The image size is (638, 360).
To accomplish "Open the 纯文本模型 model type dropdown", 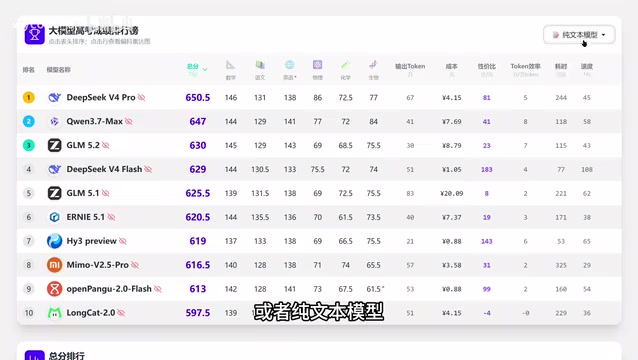I will click(x=579, y=35).
